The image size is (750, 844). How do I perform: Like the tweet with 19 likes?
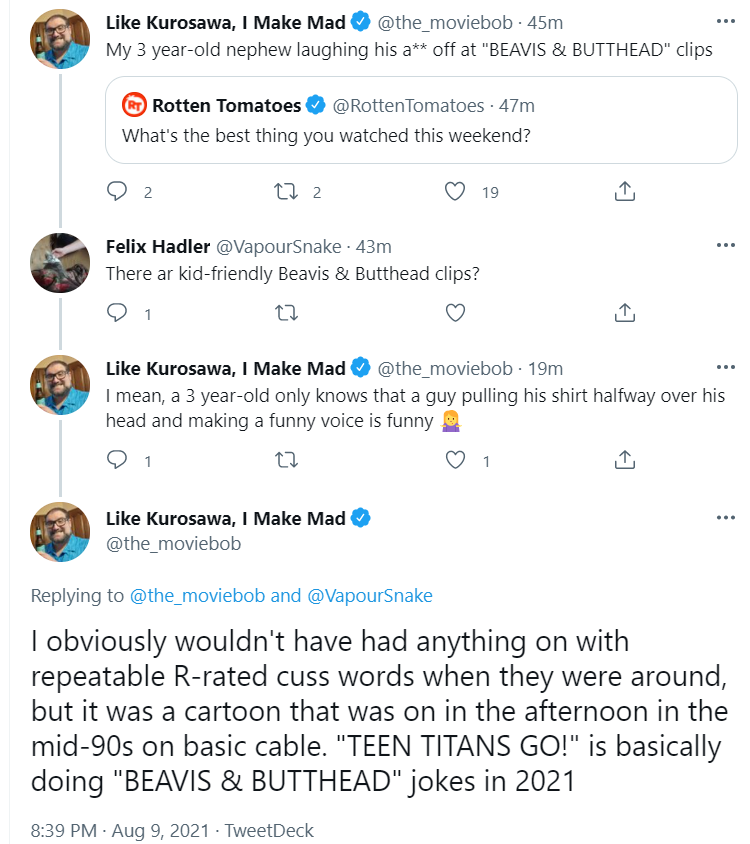point(455,192)
